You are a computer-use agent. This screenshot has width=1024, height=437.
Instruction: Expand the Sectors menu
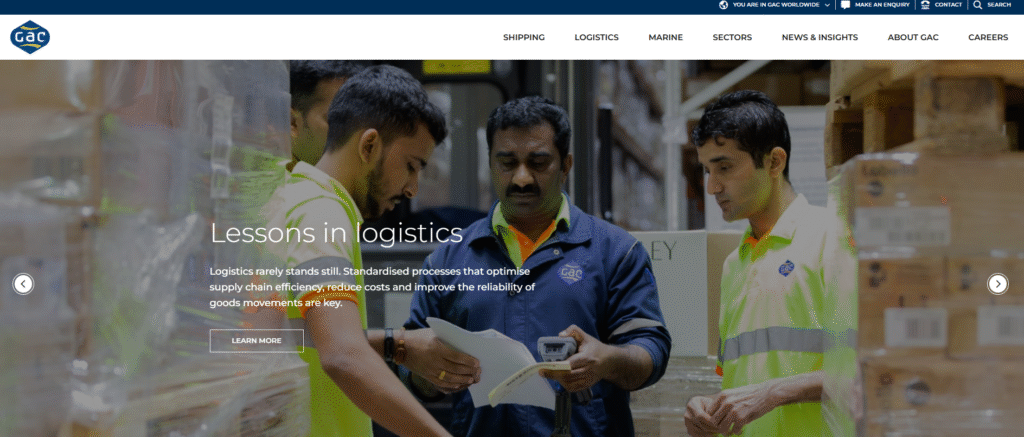(732, 37)
